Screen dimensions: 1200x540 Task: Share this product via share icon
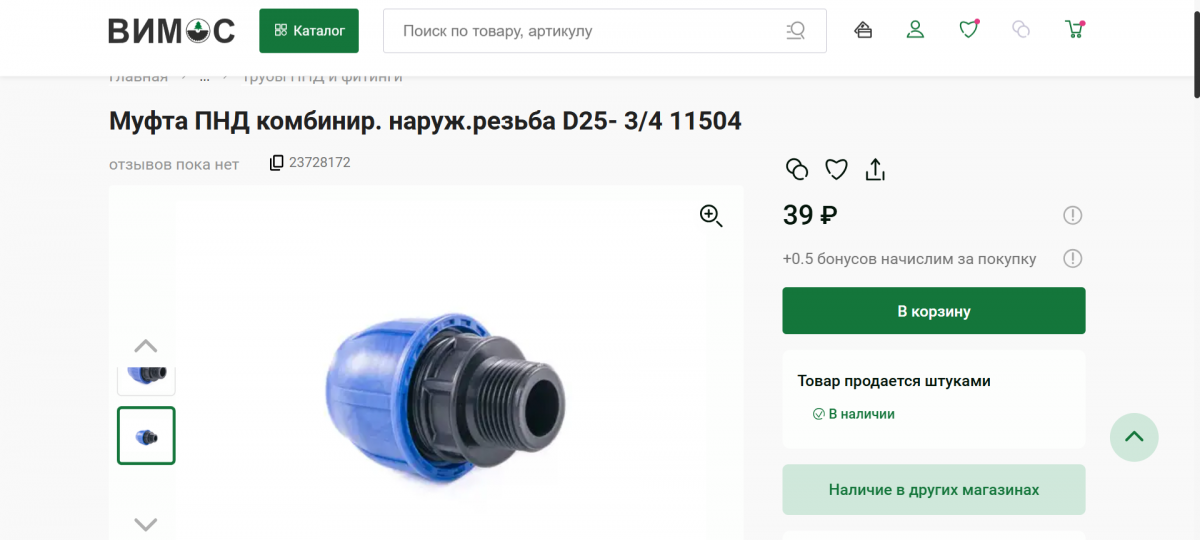pyautogui.click(x=875, y=169)
